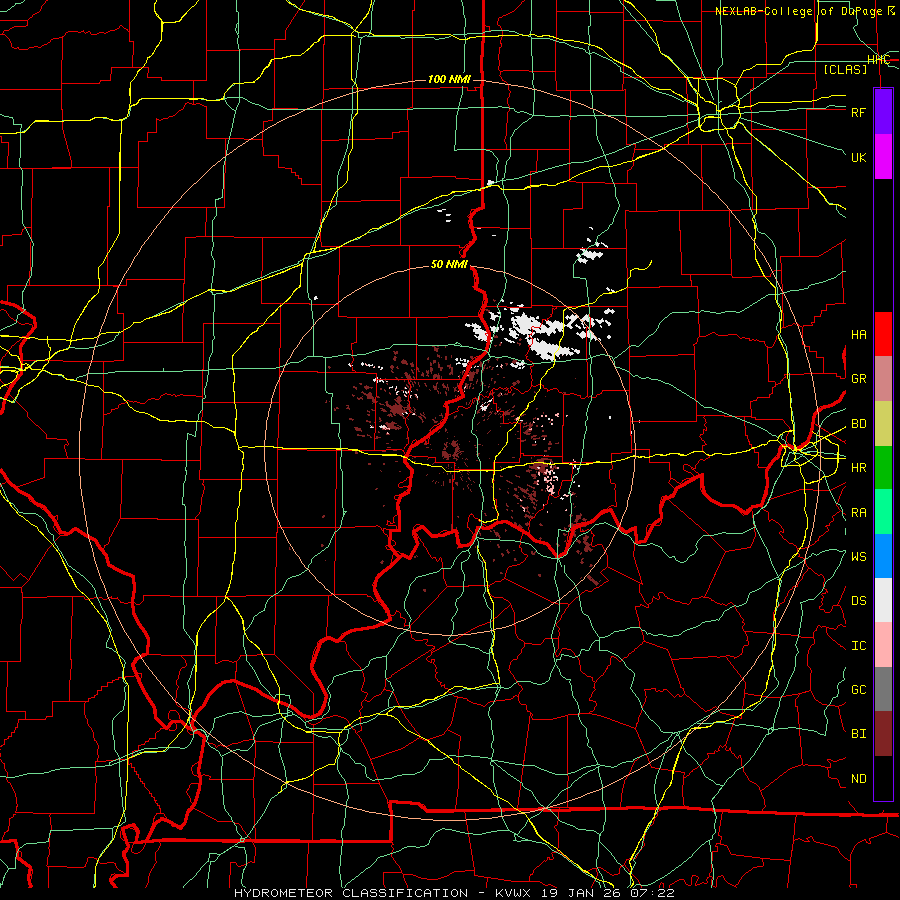Click the 100 NMI range ring label
900x900 pixels.
[x=449, y=79]
